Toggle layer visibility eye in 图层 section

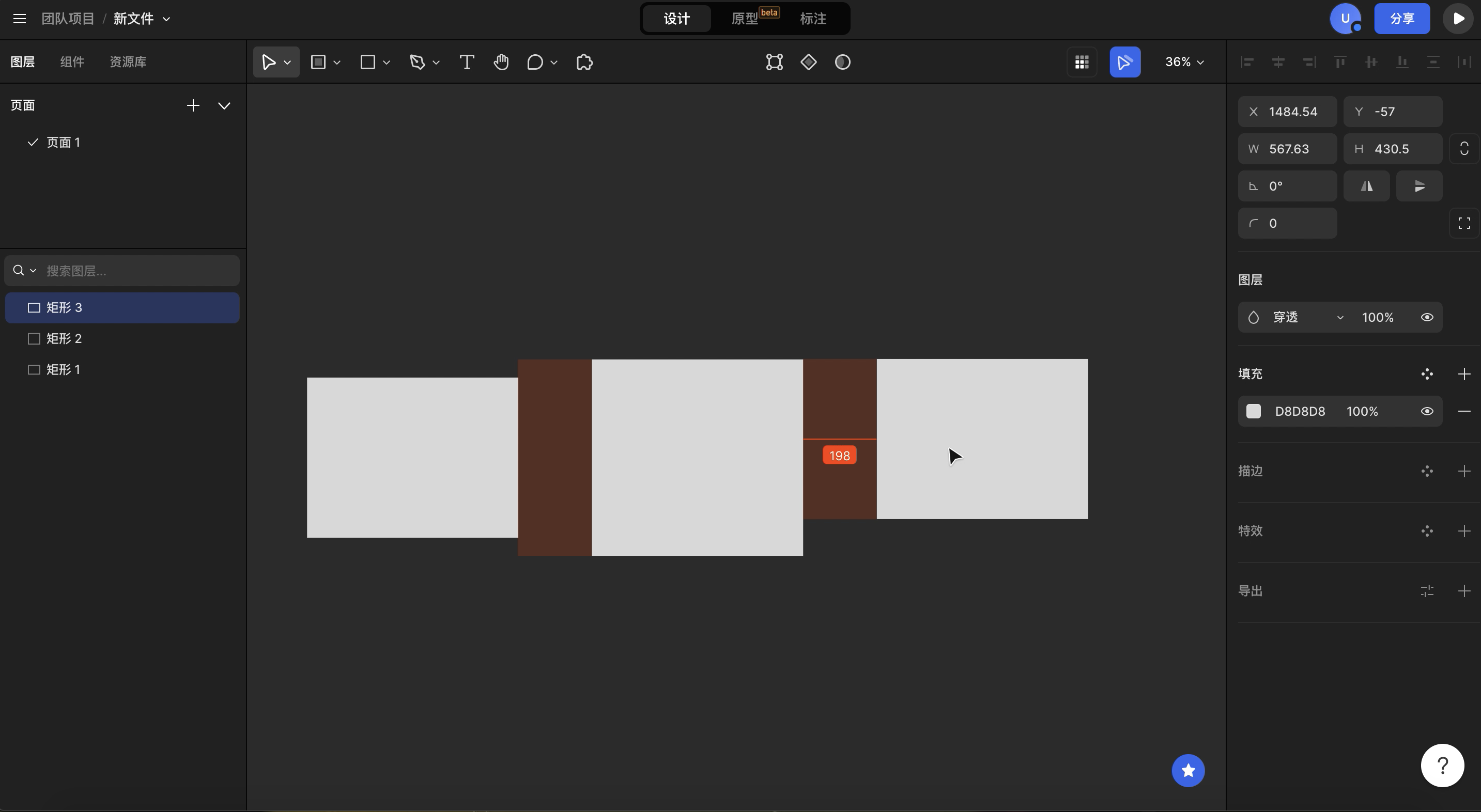[x=1427, y=317]
